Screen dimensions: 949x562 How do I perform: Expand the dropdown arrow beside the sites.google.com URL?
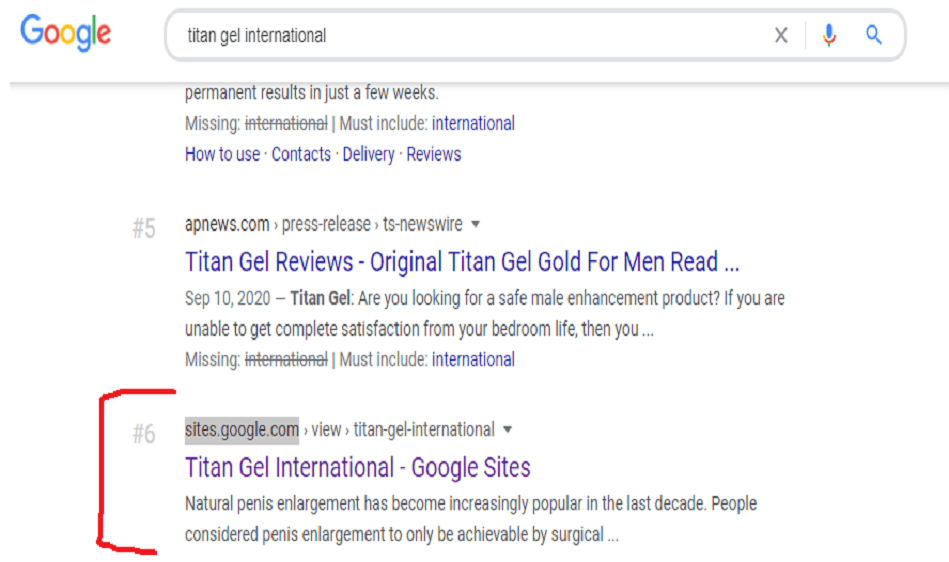(507, 430)
